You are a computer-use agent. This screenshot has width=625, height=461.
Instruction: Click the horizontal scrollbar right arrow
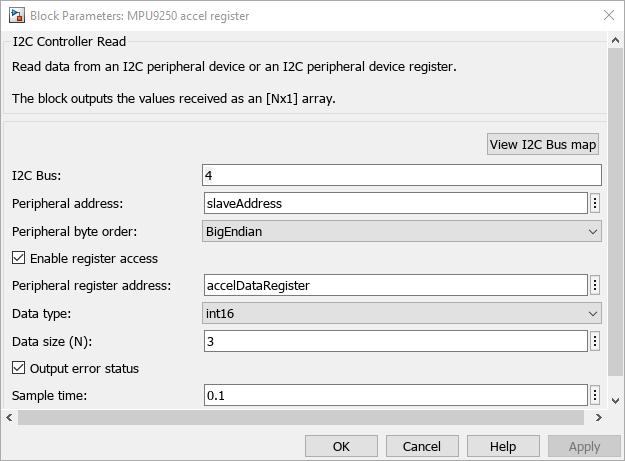coord(599,417)
